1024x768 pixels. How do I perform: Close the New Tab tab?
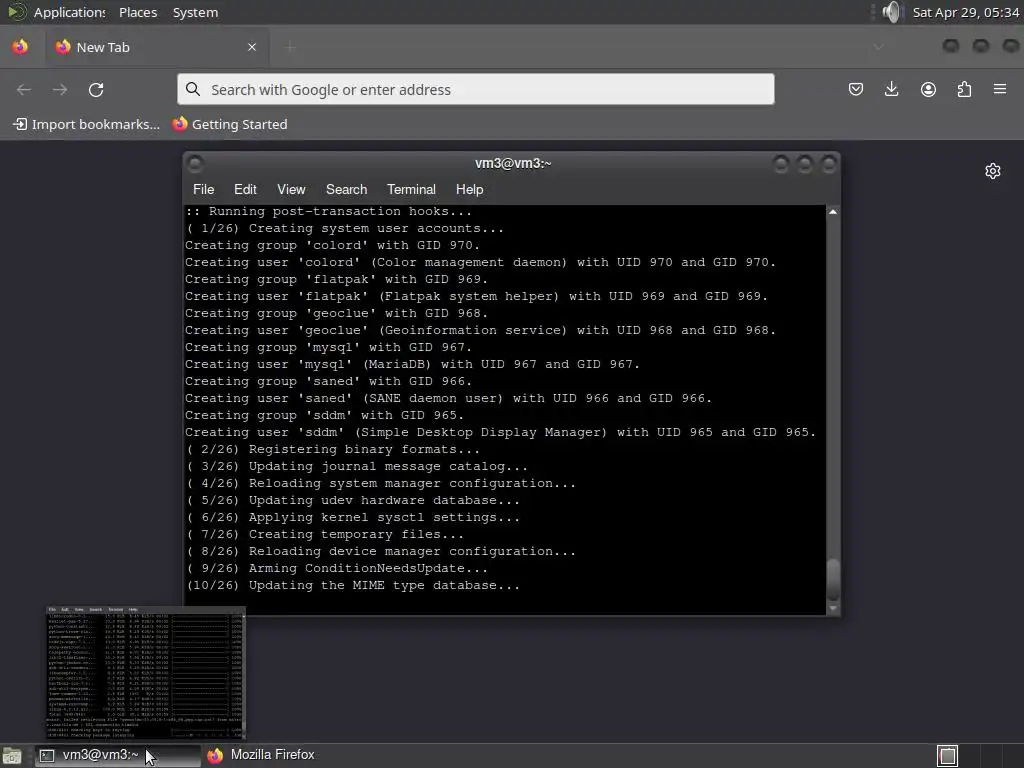(252, 47)
